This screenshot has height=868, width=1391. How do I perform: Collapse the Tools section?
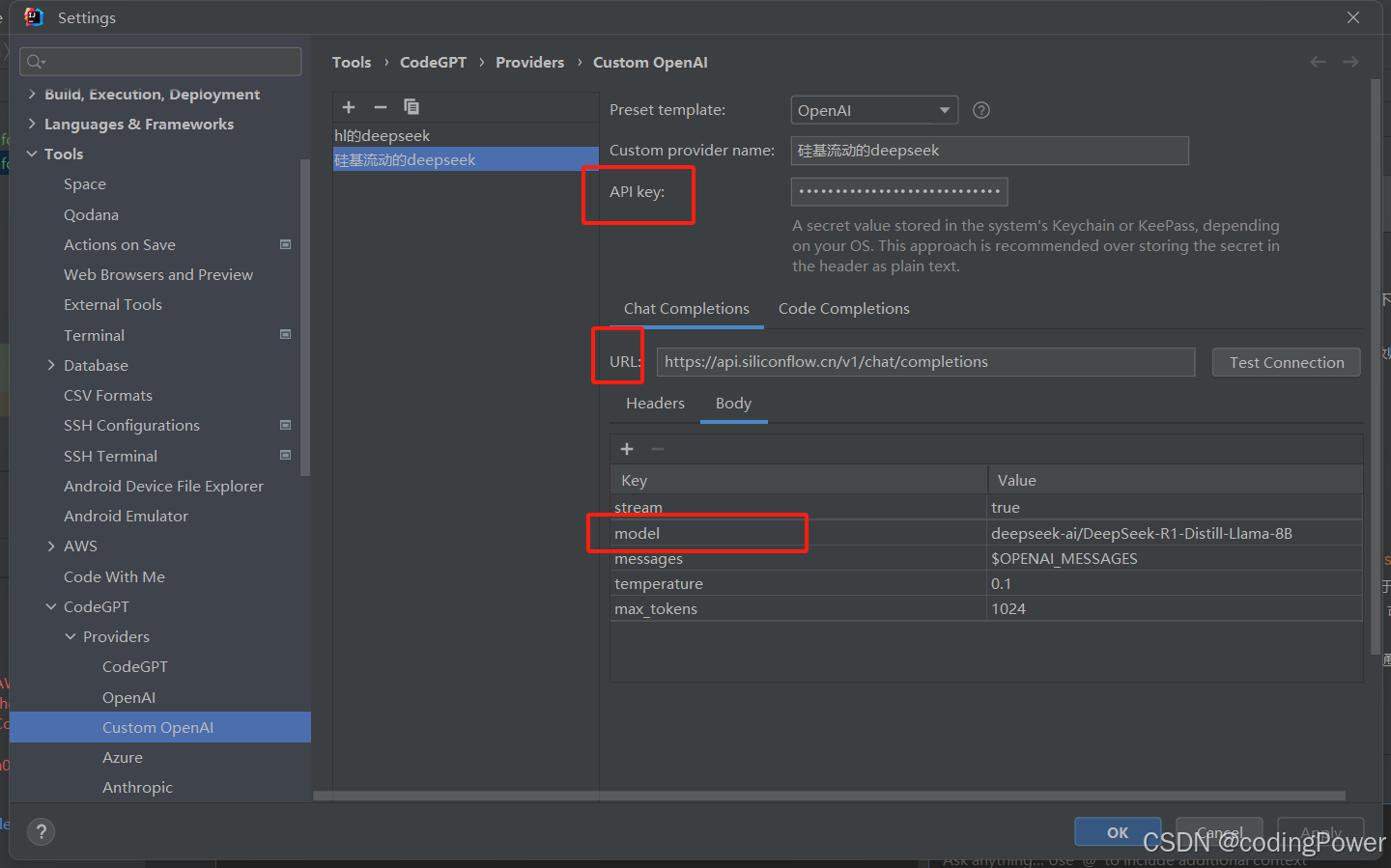click(x=32, y=154)
